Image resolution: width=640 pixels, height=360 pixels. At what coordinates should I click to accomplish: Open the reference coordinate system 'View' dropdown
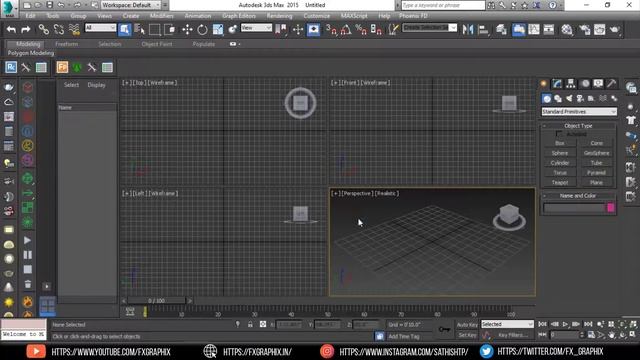click(x=256, y=28)
